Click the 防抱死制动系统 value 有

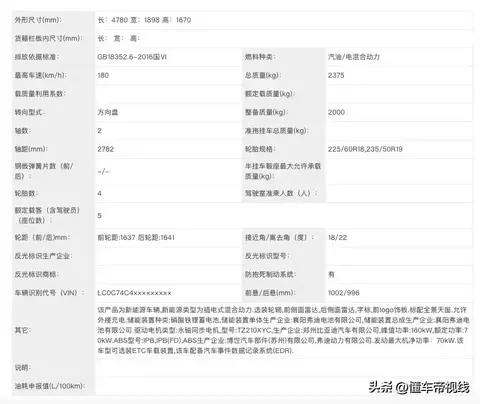(331, 274)
